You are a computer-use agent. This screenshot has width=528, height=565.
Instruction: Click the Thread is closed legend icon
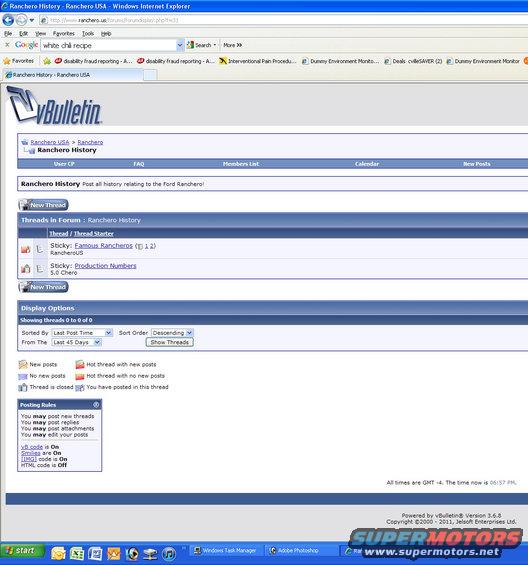click(23, 387)
